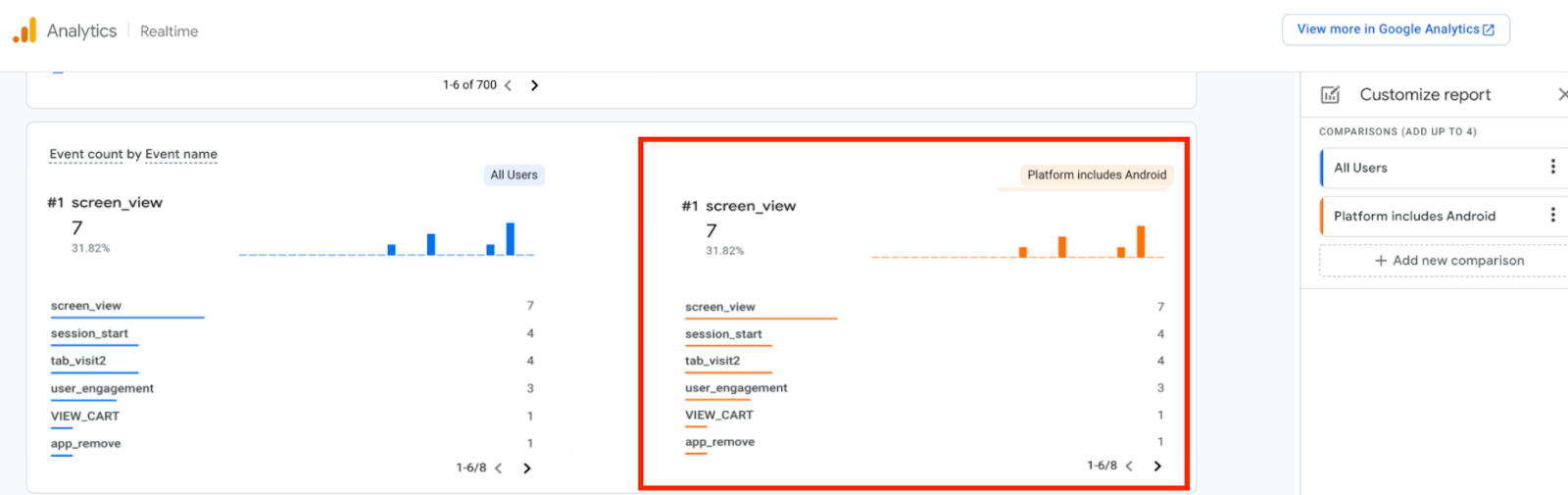The height and width of the screenshot is (495, 1568).
Task: Next page arrow in Android event card
Action: pyautogui.click(x=1157, y=467)
